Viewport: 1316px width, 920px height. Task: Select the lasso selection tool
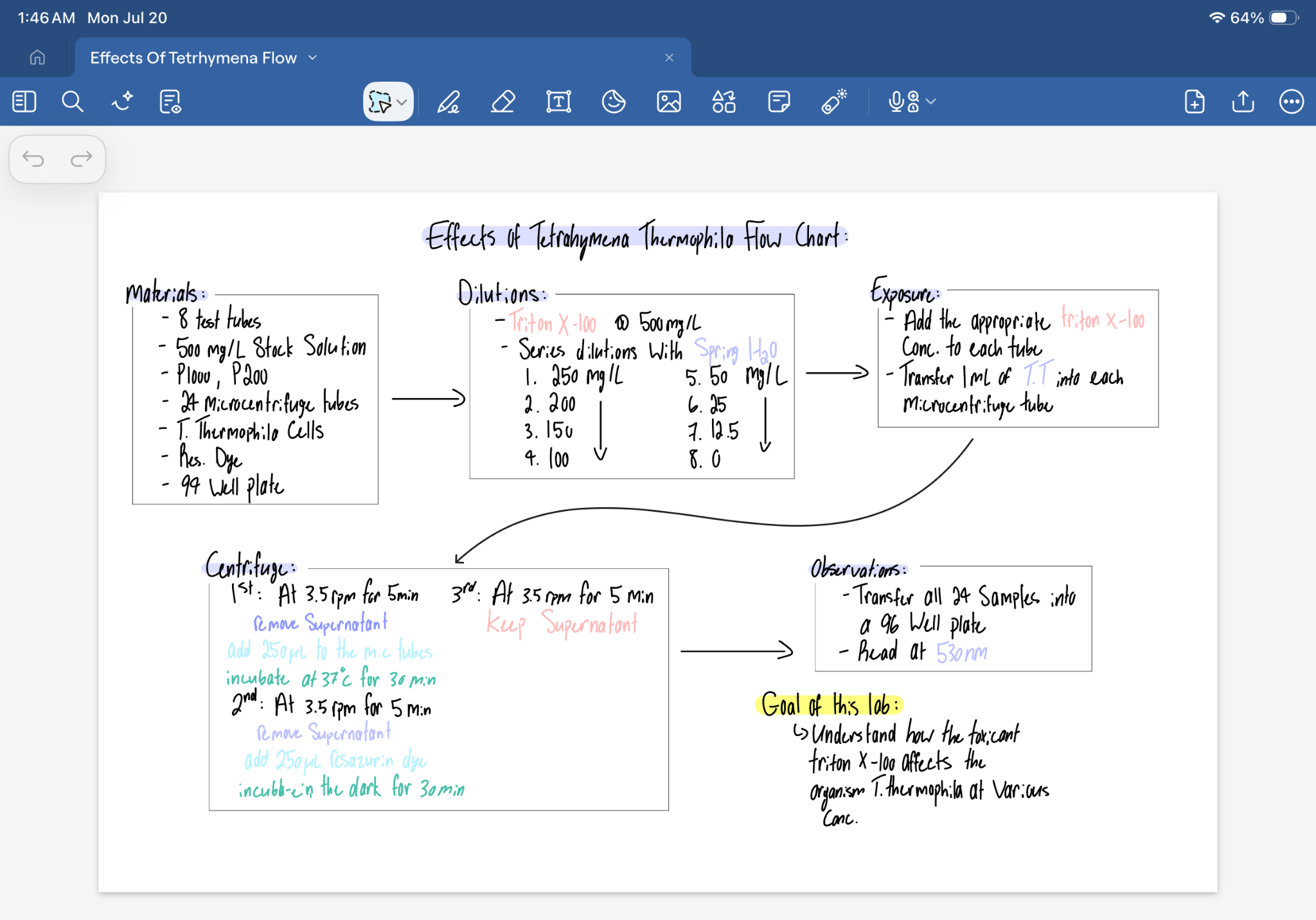[380, 102]
